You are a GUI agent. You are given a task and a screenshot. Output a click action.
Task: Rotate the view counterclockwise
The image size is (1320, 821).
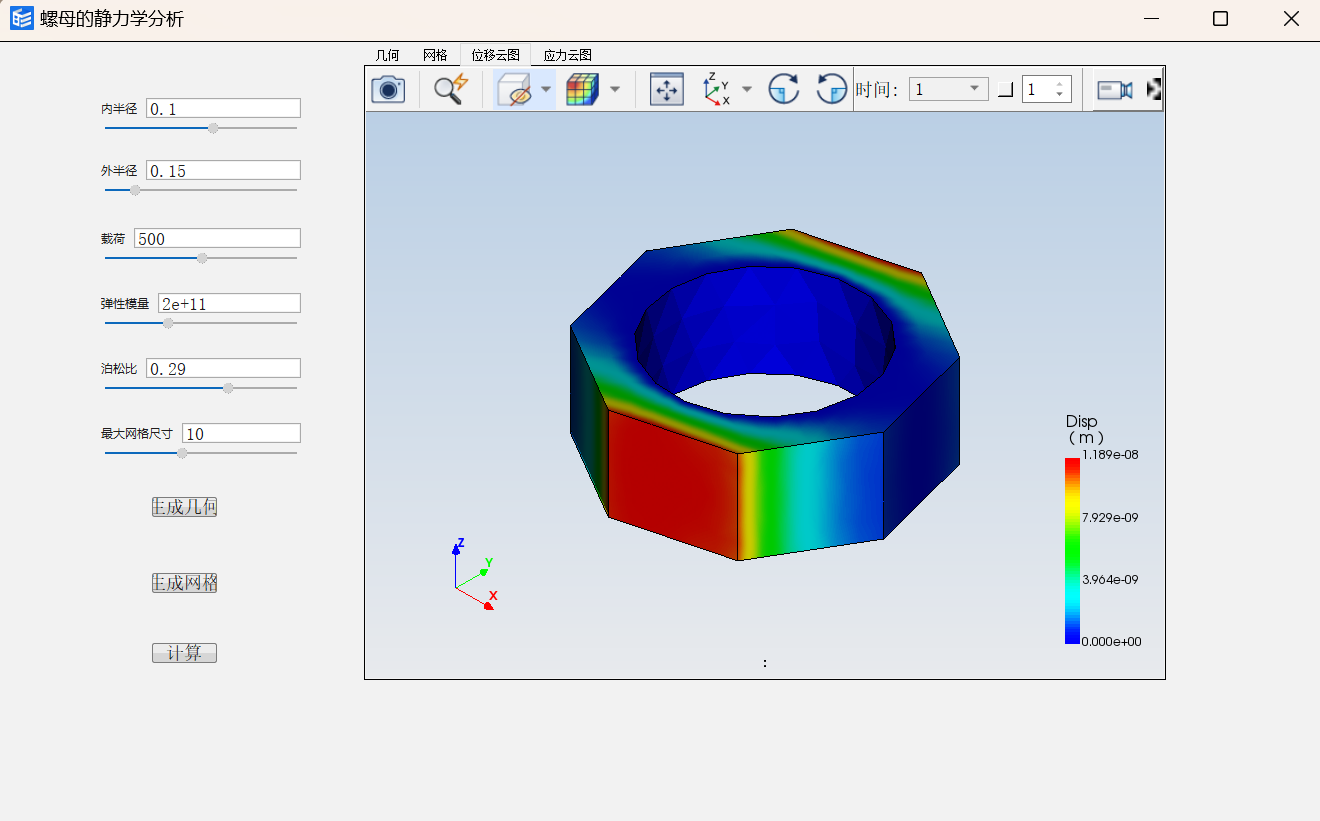pyautogui.click(x=832, y=89)
